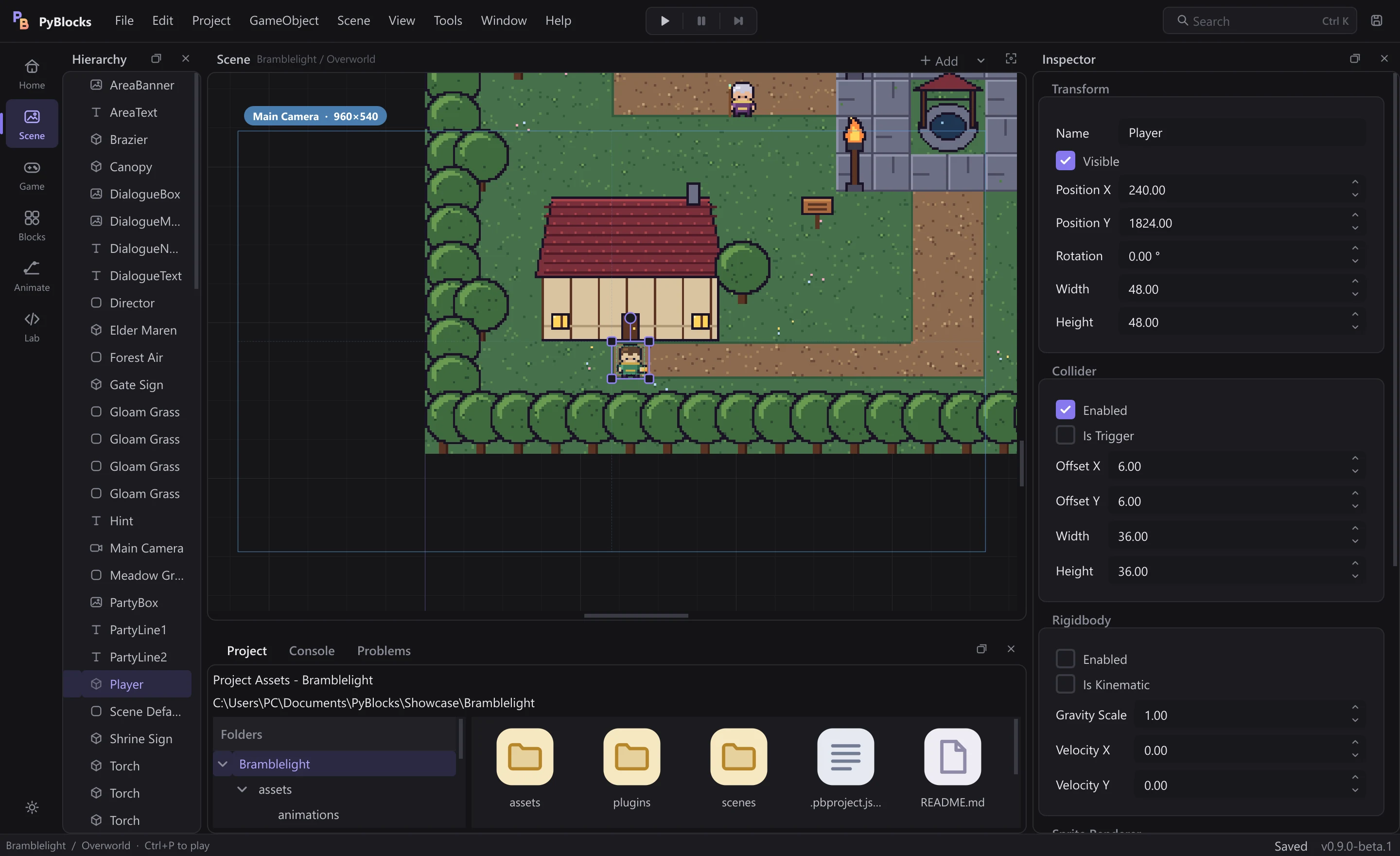The width and height of the screenshot is (1400, 856).
Task: Step forward one frame
Action: (737, 21)
